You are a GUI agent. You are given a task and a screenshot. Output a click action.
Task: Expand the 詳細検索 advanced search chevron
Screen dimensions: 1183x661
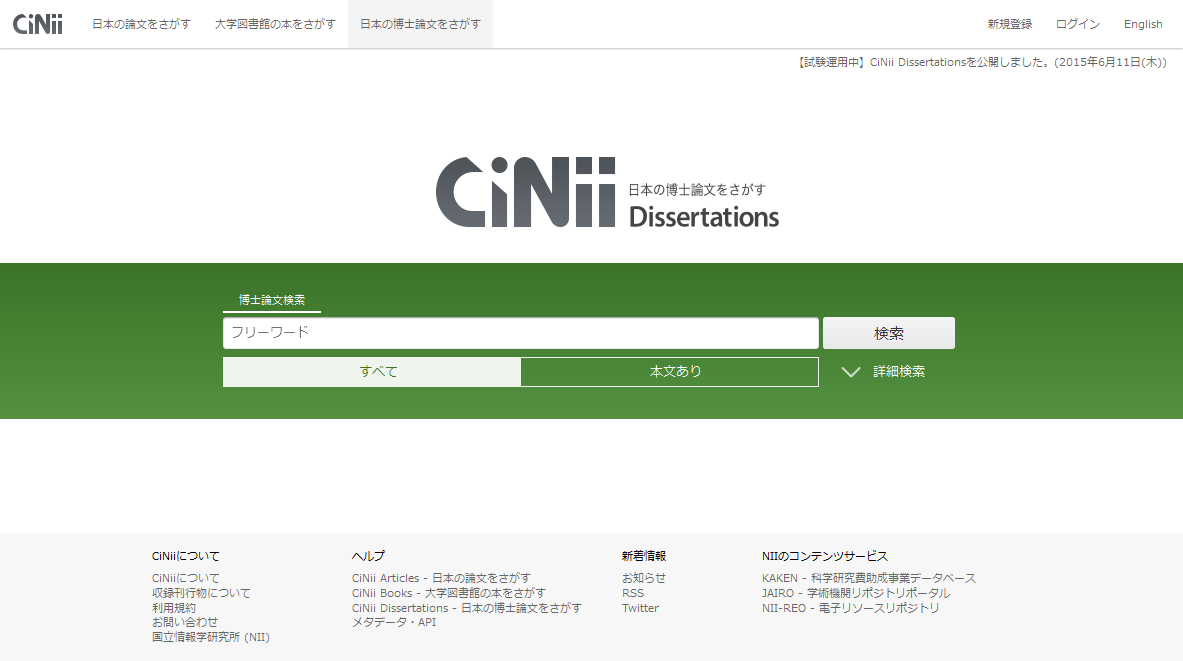pyautogui.click(x=851, y=372)
